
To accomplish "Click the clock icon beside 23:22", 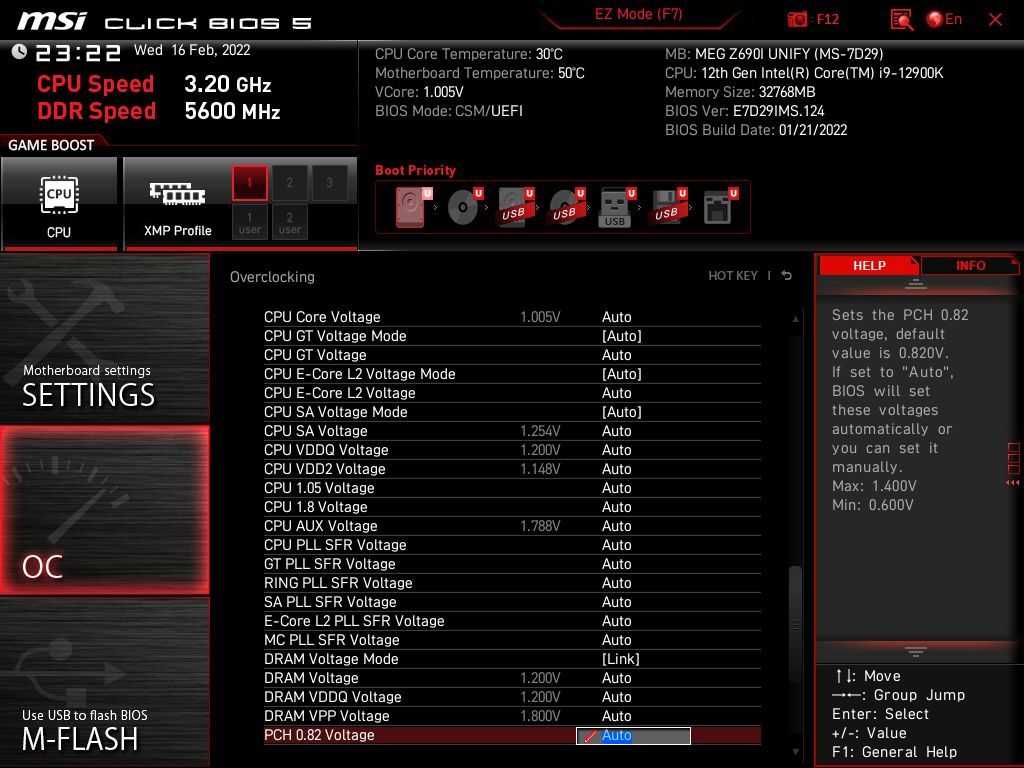I will [x=19, y=52].
